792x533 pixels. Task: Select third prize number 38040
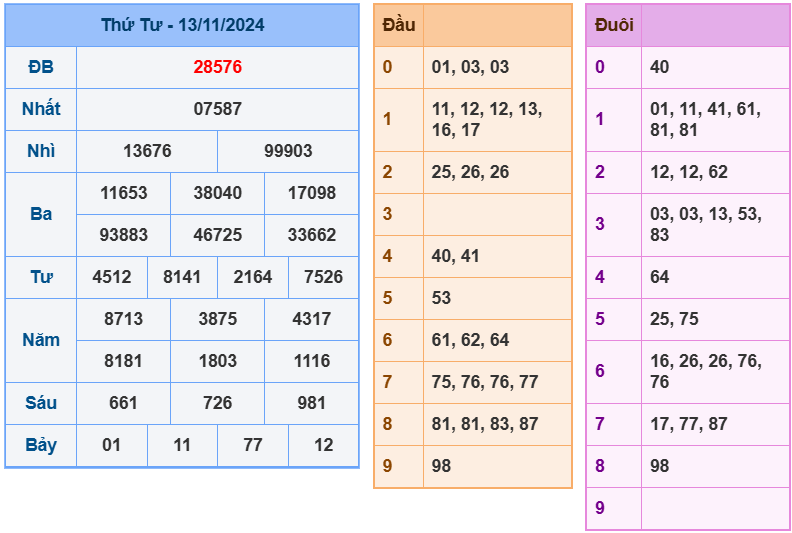point(217,193)
